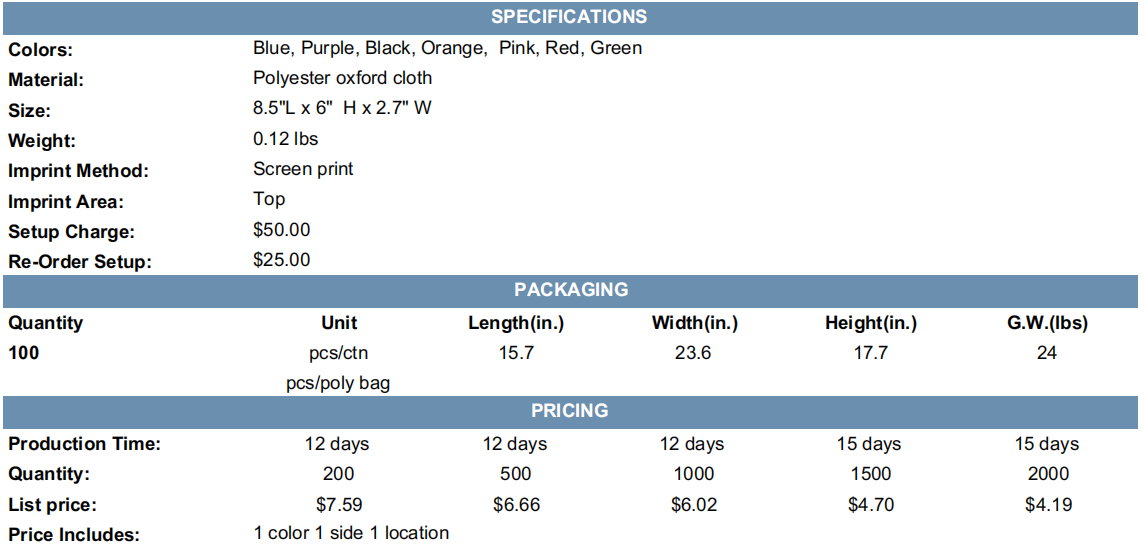Select the G.W.(lbs) column header
Image resolution: width=1147 pixels, height=545 pixels.
click(x=1047, y=323)
